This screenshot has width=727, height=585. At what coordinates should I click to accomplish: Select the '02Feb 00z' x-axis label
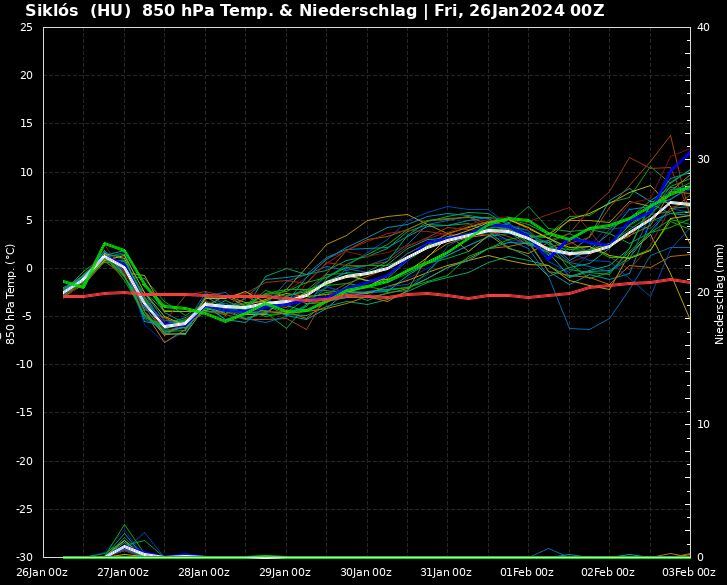coord(608,572)
